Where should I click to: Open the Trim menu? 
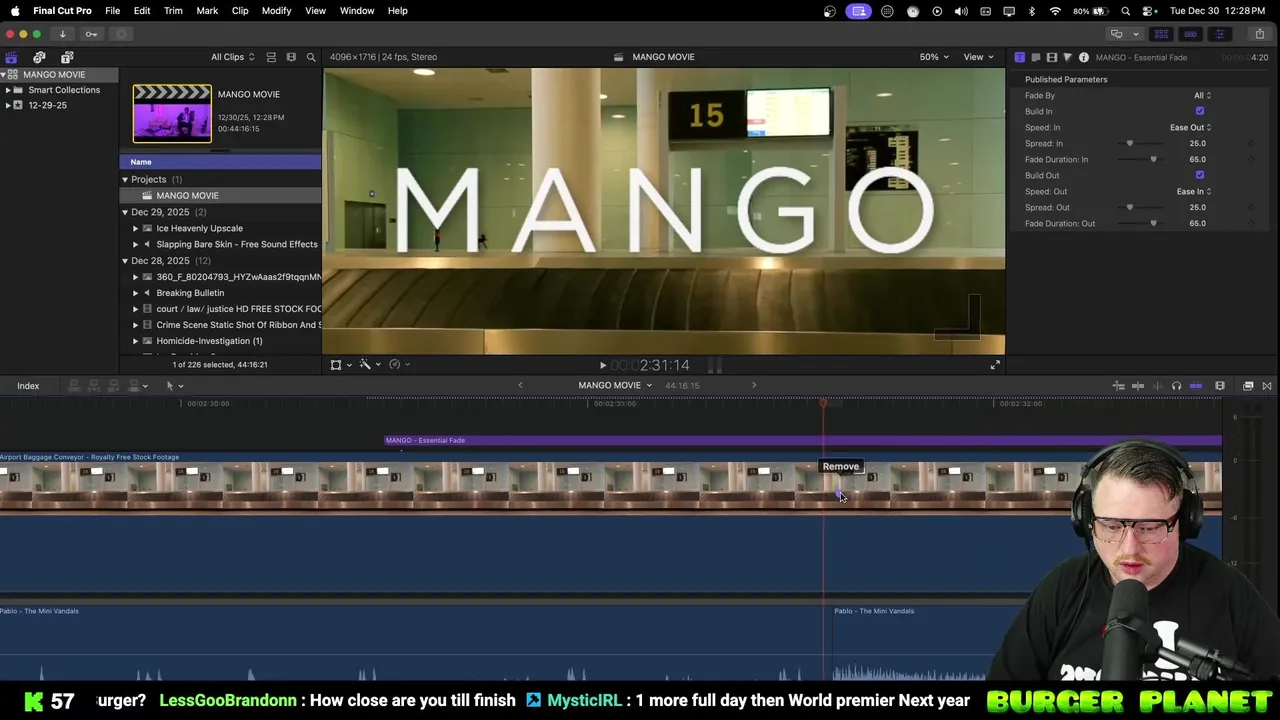coord(173,11)
